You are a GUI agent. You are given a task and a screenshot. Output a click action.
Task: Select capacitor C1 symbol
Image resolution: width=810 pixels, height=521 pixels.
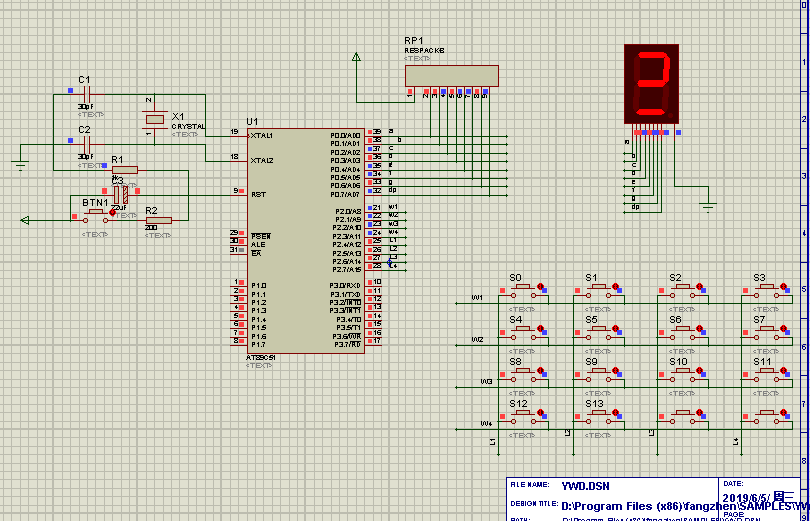(87, 95)
